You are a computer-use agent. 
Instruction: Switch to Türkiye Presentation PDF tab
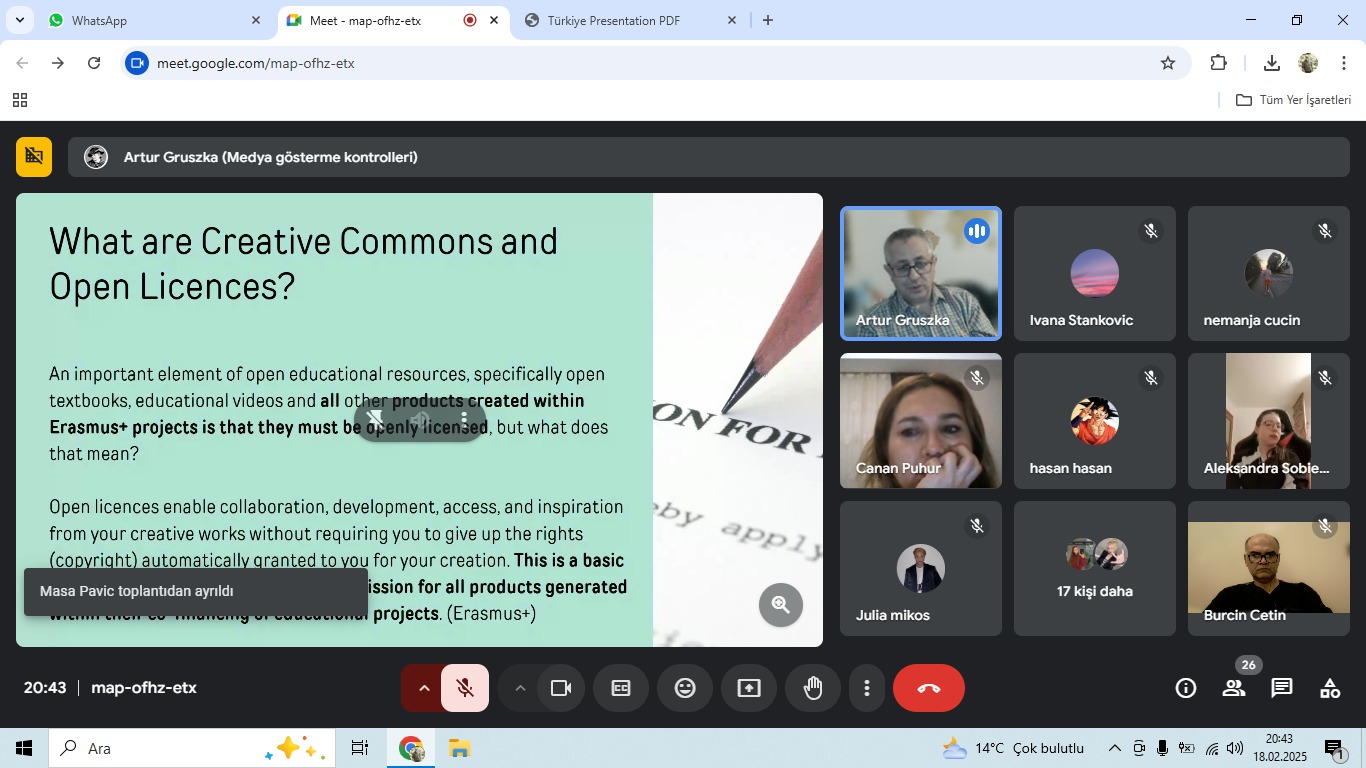[x=628, y=20]
